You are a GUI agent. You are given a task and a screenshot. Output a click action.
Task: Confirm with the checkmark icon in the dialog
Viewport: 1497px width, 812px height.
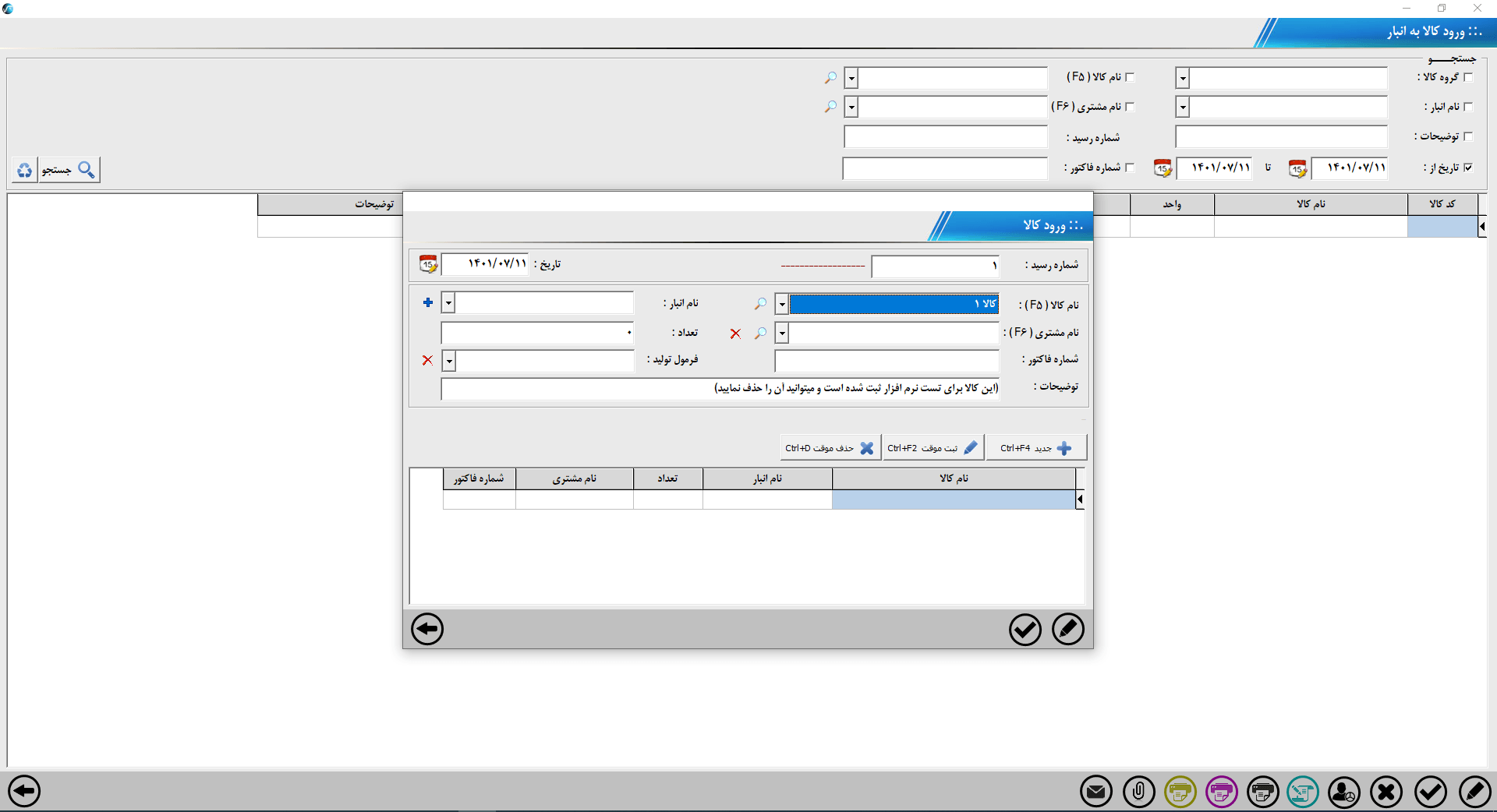pyautogui.click(x=1025, y=630)
